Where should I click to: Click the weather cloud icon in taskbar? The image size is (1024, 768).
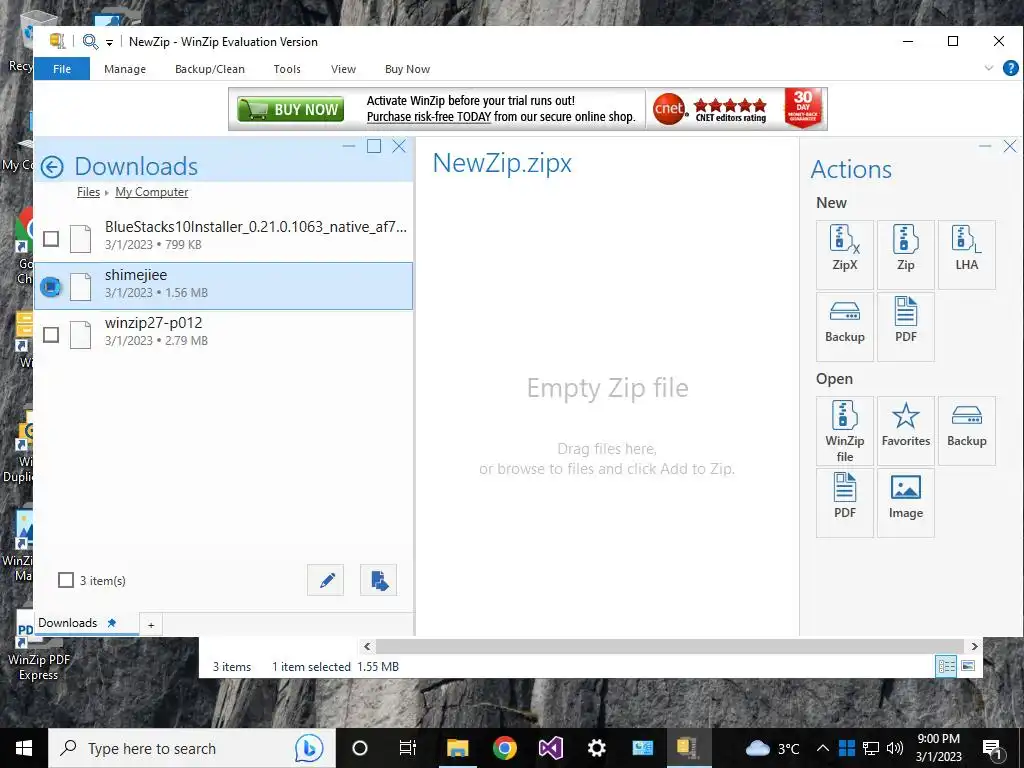758,748
